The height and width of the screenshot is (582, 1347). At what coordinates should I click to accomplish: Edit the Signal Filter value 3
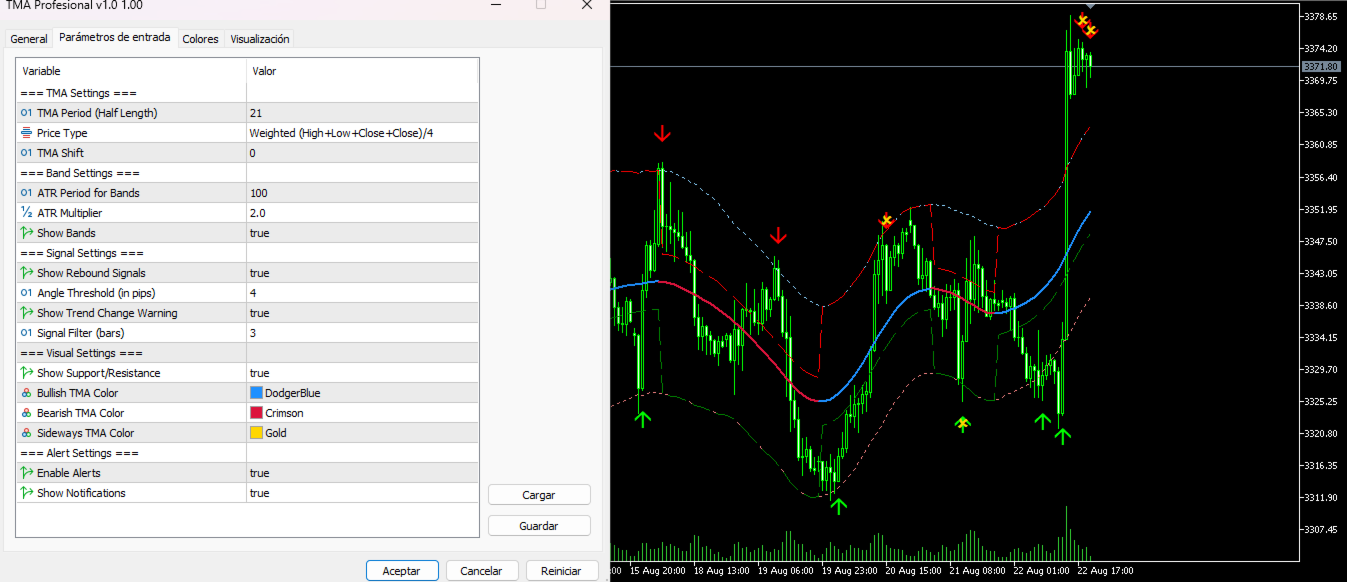tap(362, 333)
